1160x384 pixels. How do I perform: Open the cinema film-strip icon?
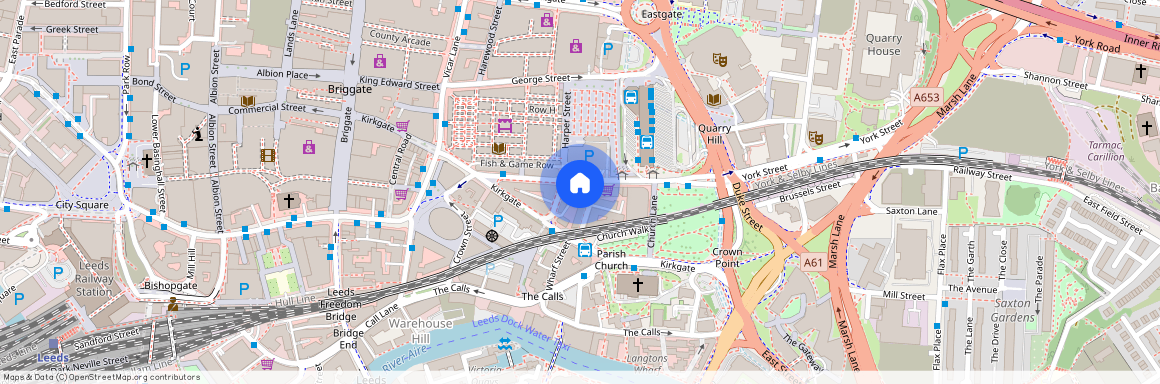pos(267,155)
